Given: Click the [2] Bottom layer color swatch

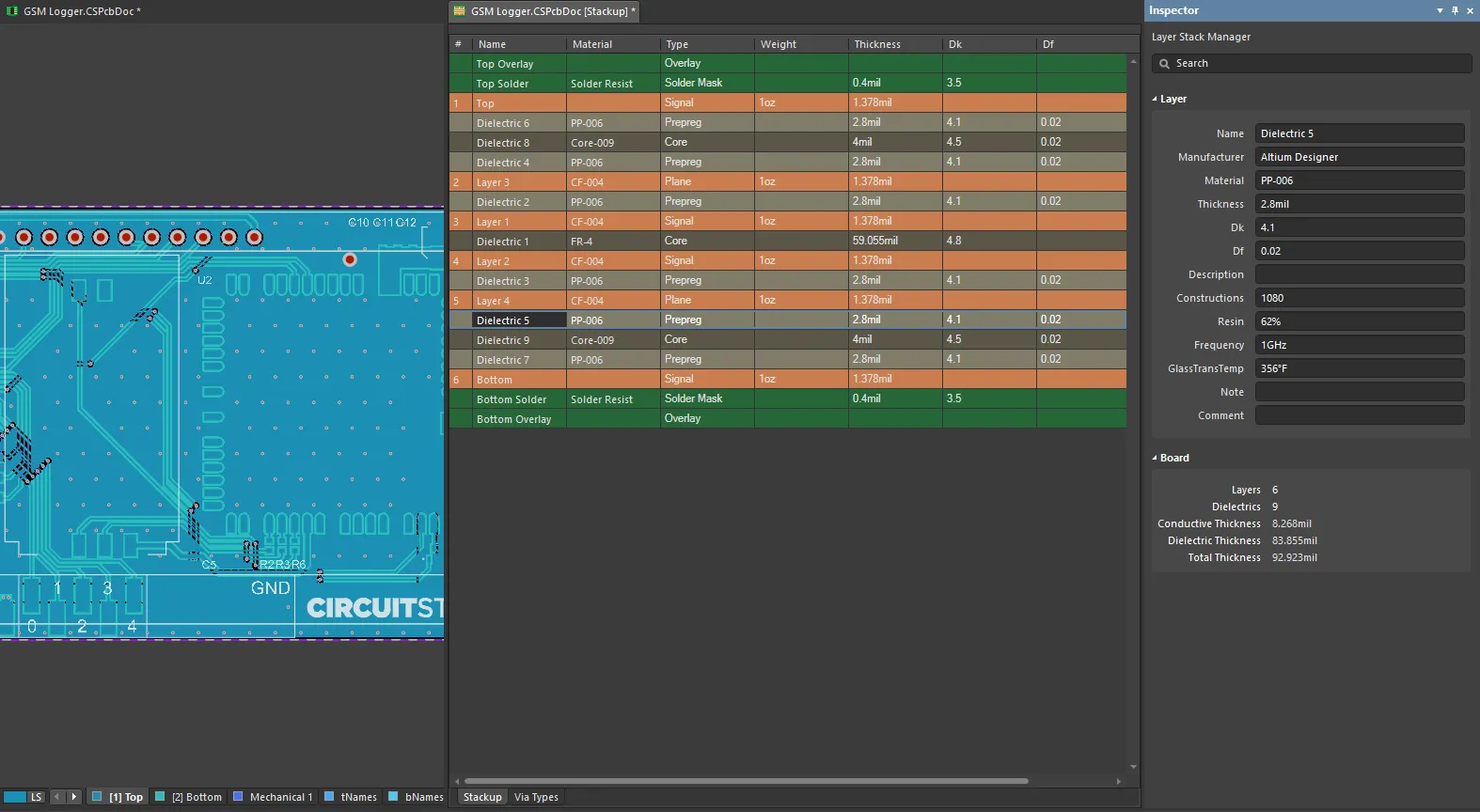Looking at the screenshot, I should pos(160,796).
